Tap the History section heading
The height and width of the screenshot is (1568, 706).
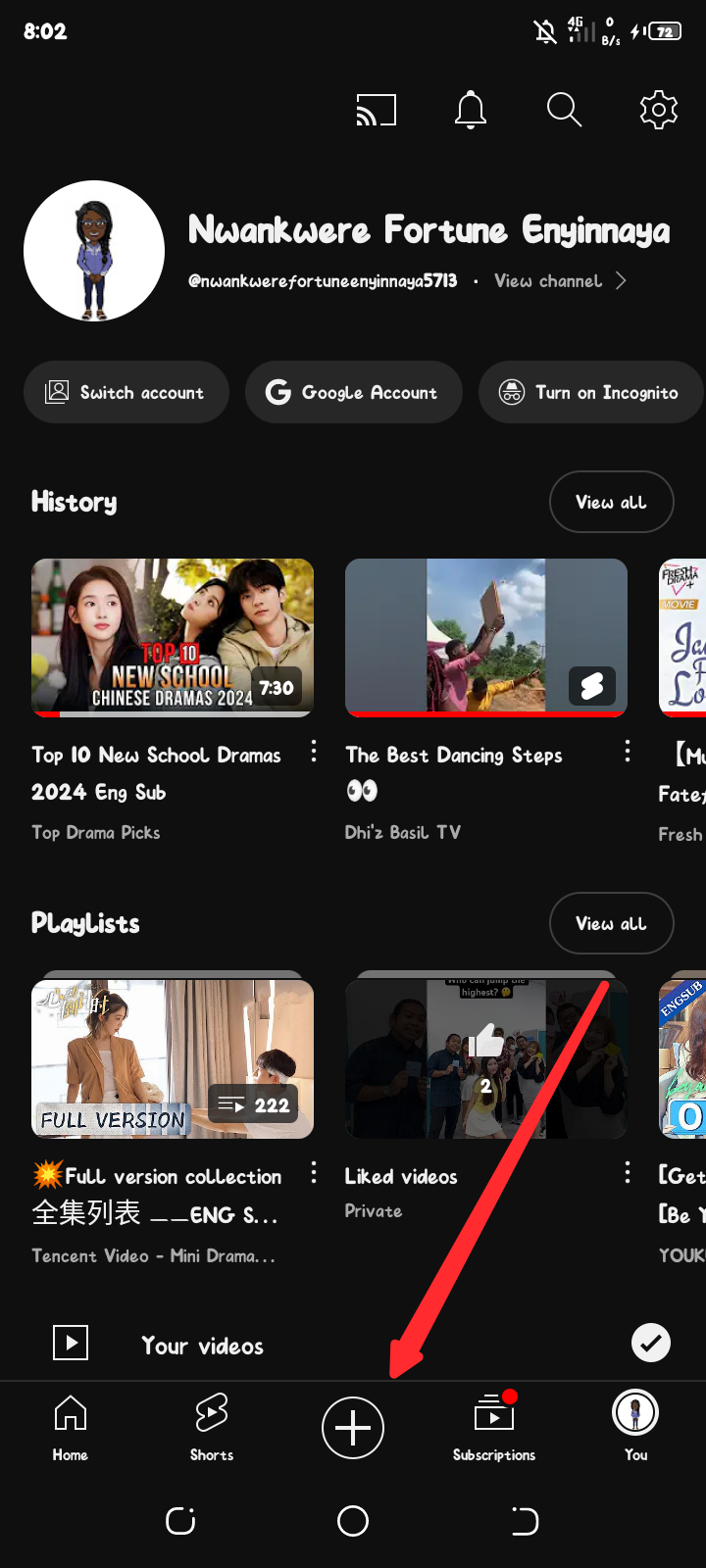click(x=74, y=502)
